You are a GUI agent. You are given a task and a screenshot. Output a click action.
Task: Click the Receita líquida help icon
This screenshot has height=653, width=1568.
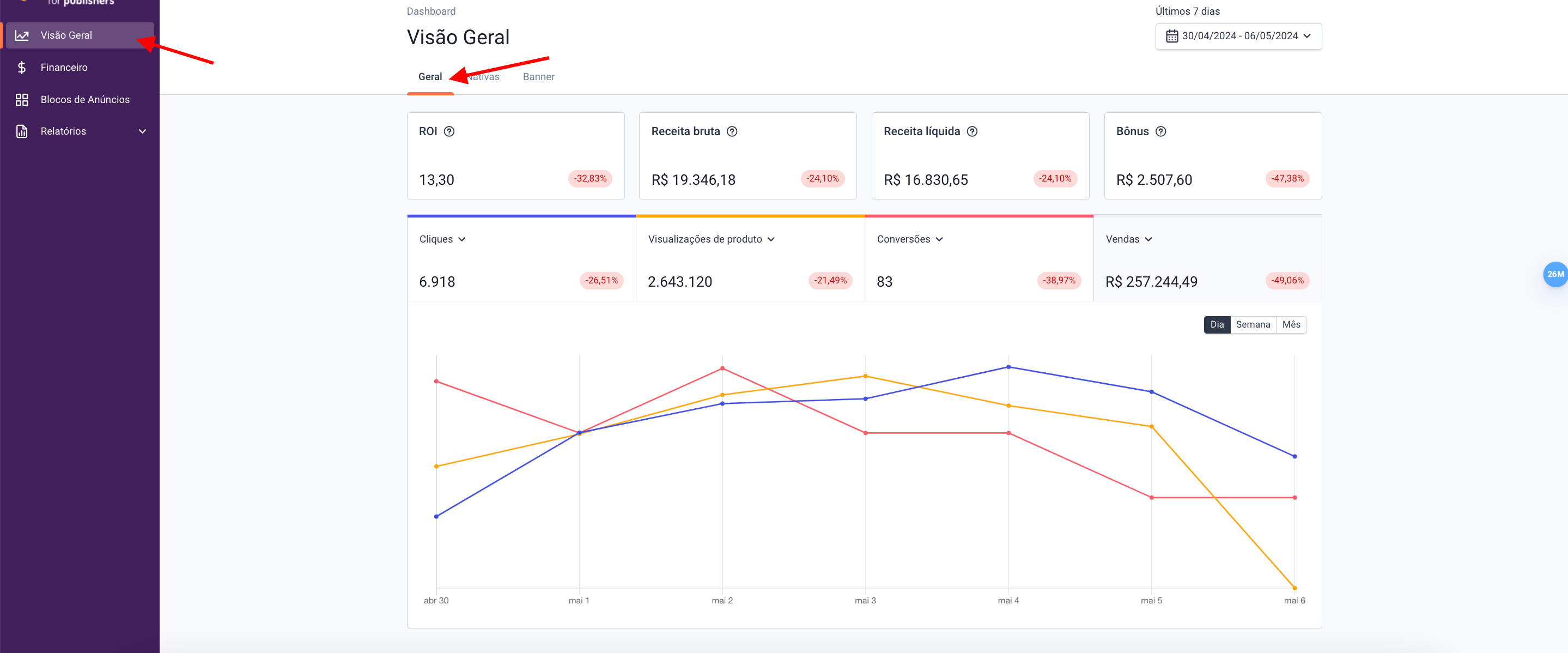pyautogui.click(x=972, y=131)
